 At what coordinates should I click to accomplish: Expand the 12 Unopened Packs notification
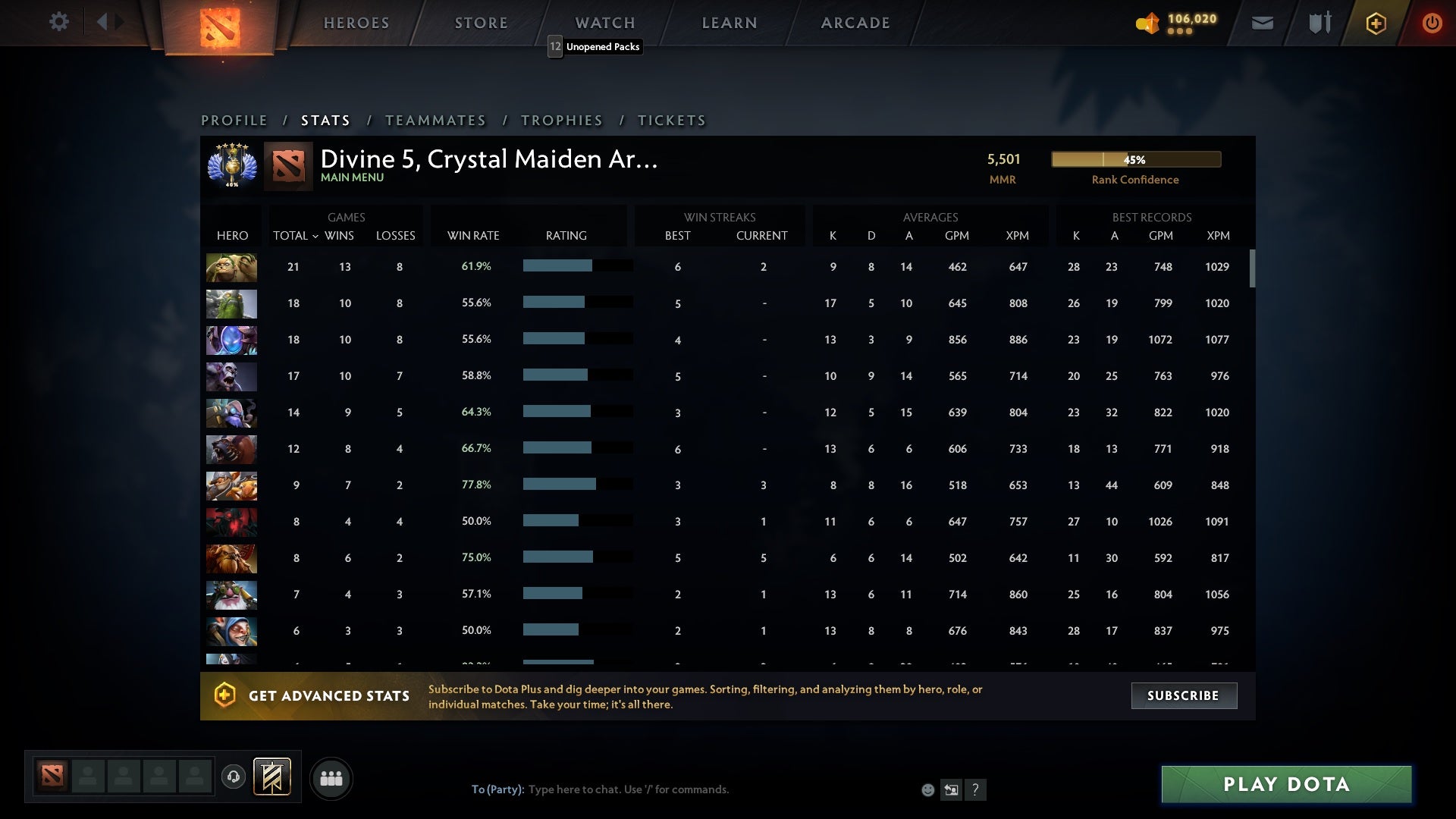594,46
